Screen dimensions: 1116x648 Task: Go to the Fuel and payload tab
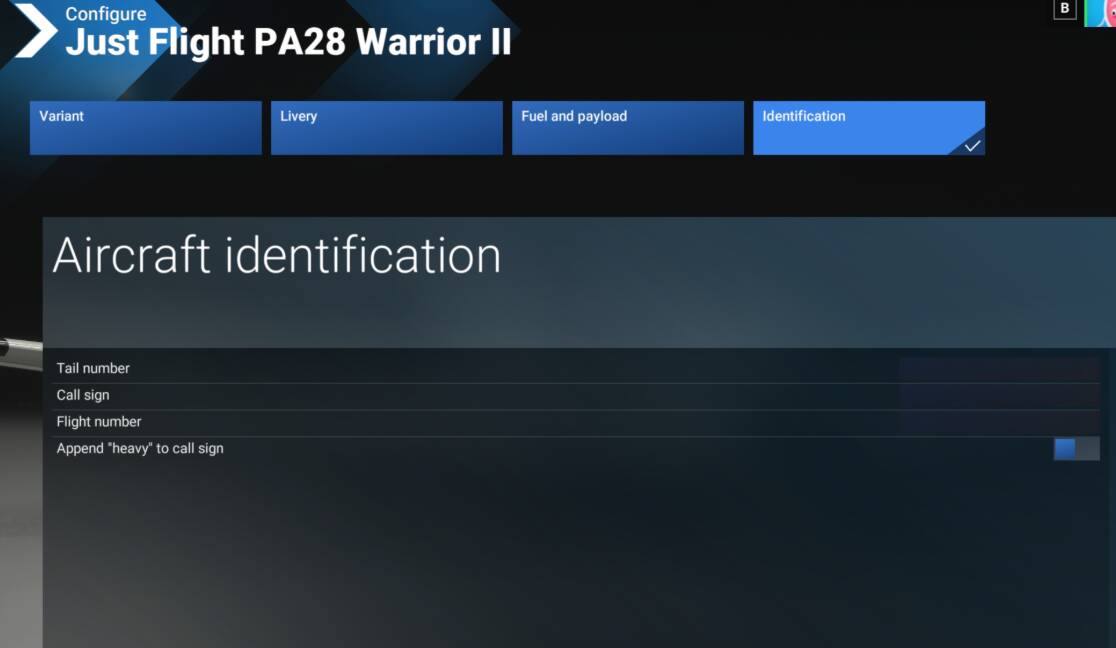point(627,128)
